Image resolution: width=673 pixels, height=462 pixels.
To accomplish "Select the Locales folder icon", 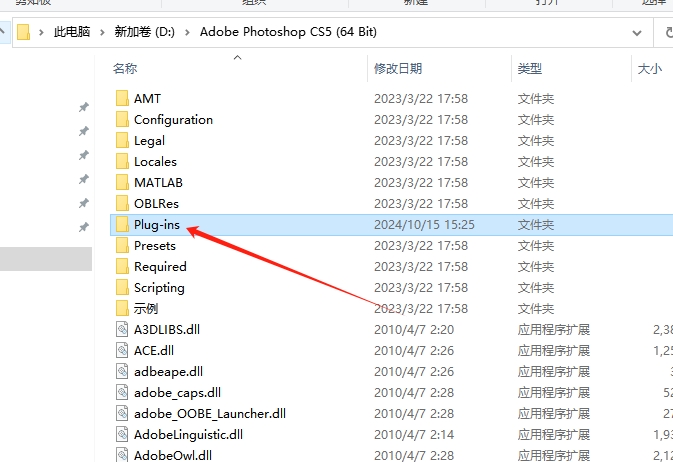I will coord(122,161).
